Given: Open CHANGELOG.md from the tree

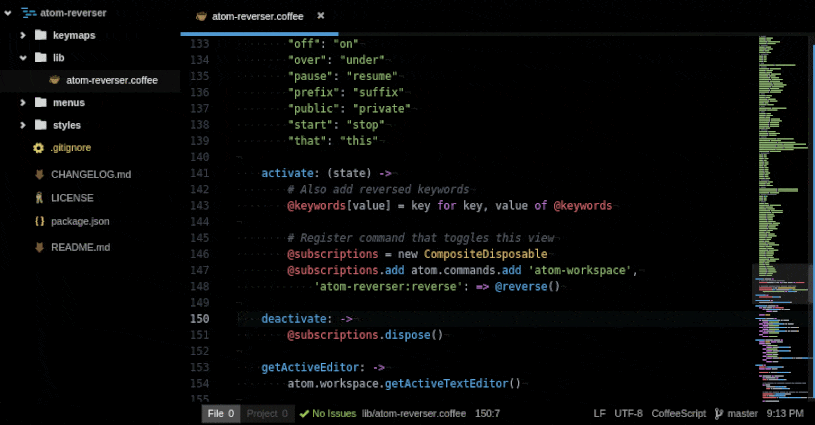Looking at the screenshot, I should (x=91, y=175).
